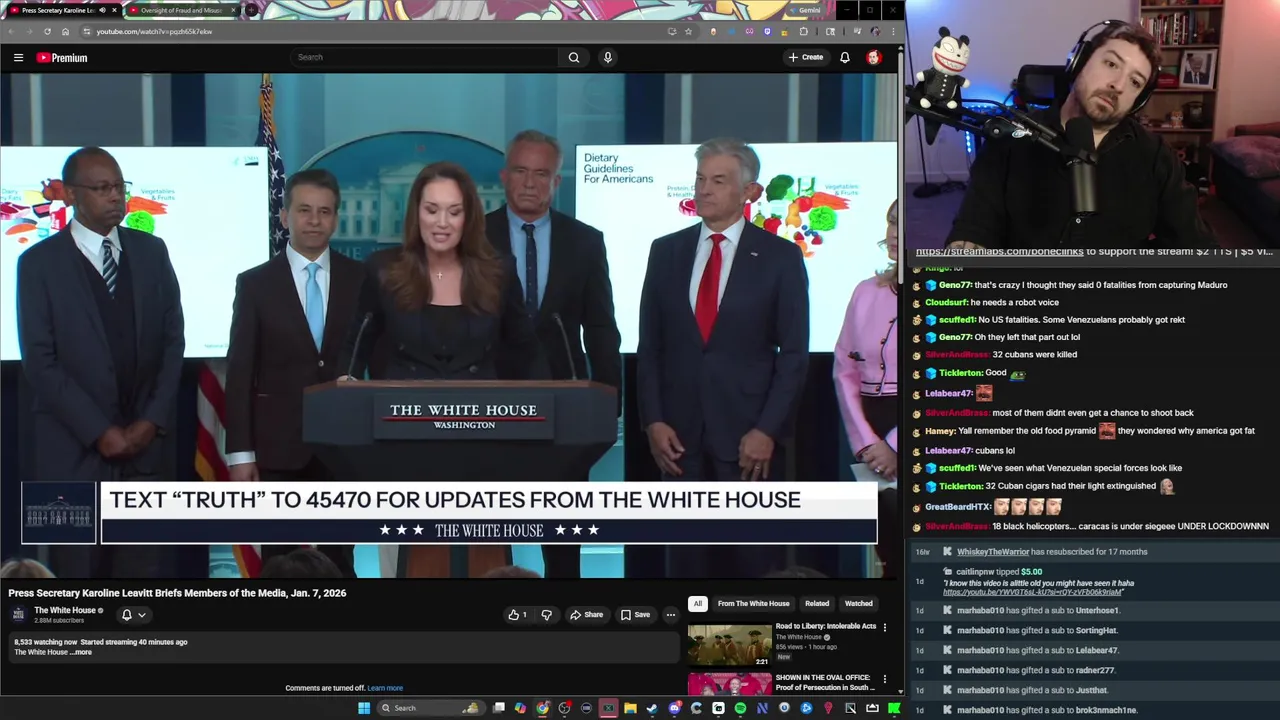
Task: Open the streamlabs link in the stream overlay
Action: [999, 252]
